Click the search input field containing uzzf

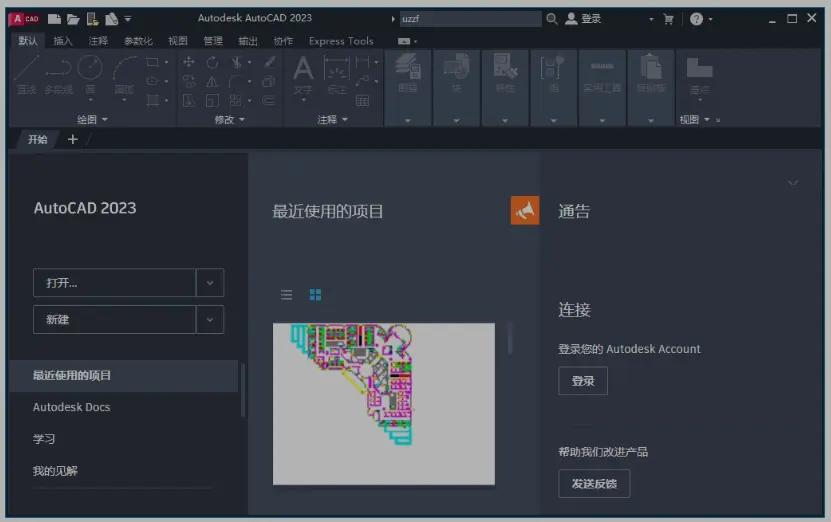471,19
